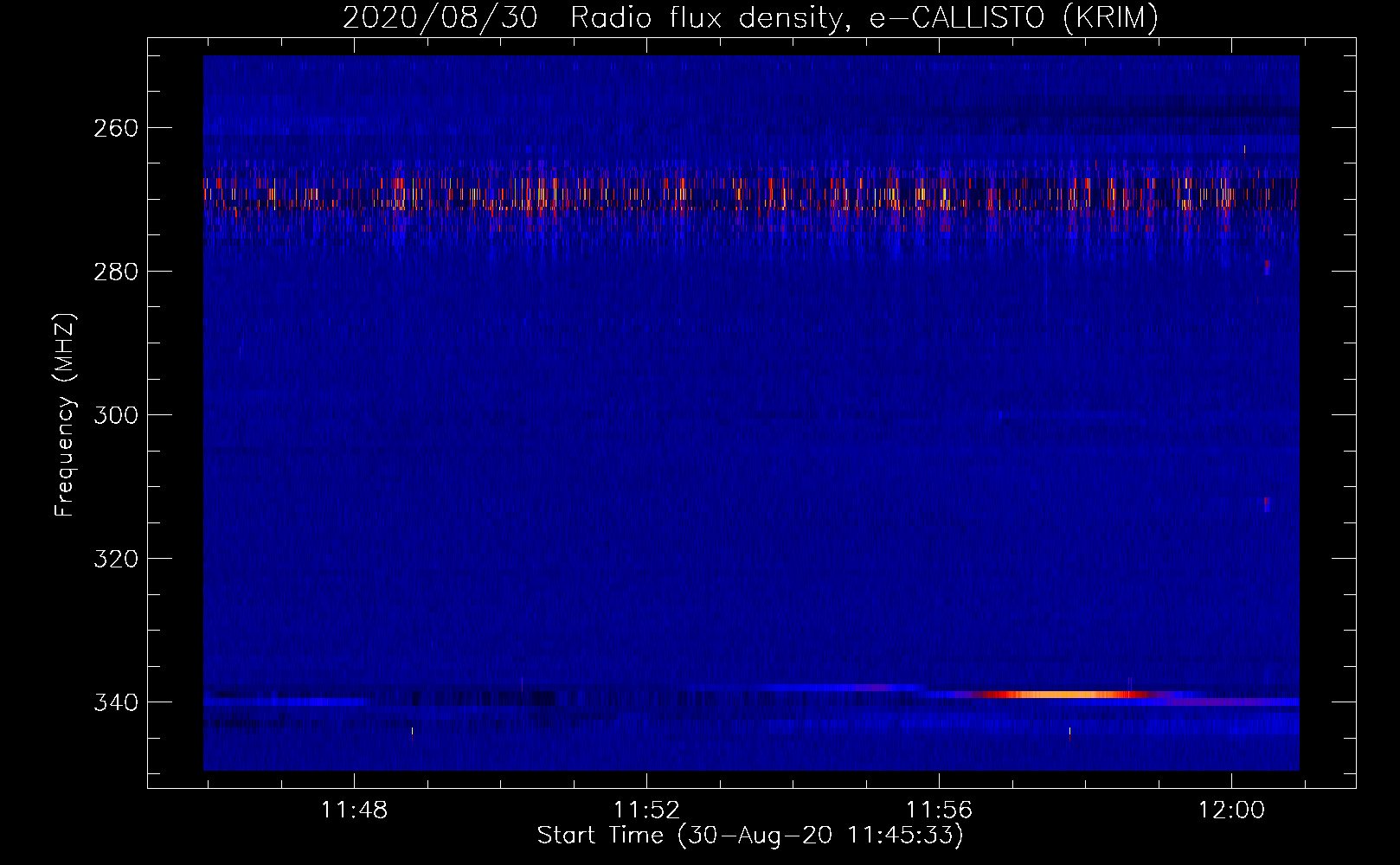Click the 300 frequency tick label
Screen dimensions: 1400x865
(116, 415)
